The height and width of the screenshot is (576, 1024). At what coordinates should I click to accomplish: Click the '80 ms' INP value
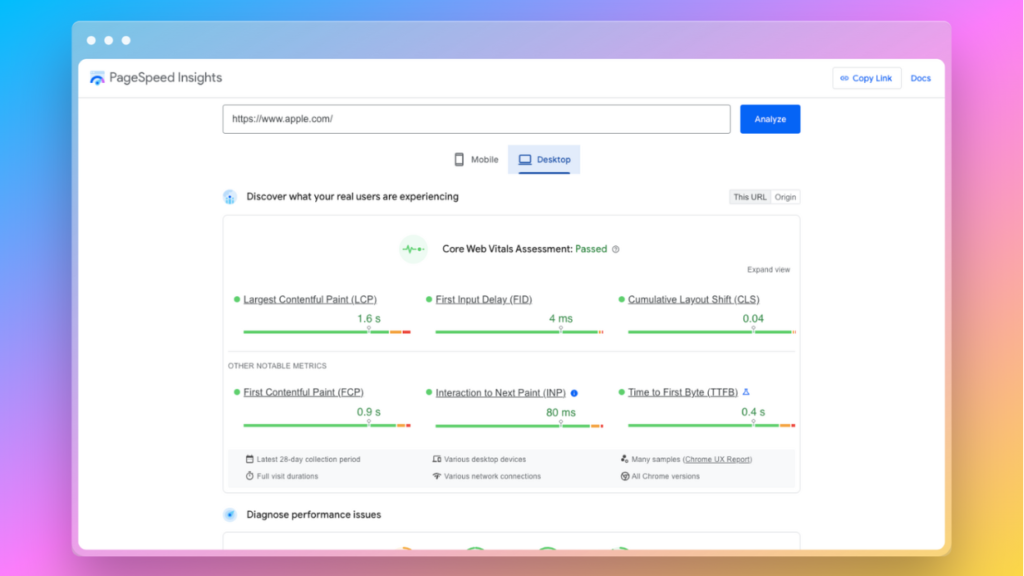561,412
